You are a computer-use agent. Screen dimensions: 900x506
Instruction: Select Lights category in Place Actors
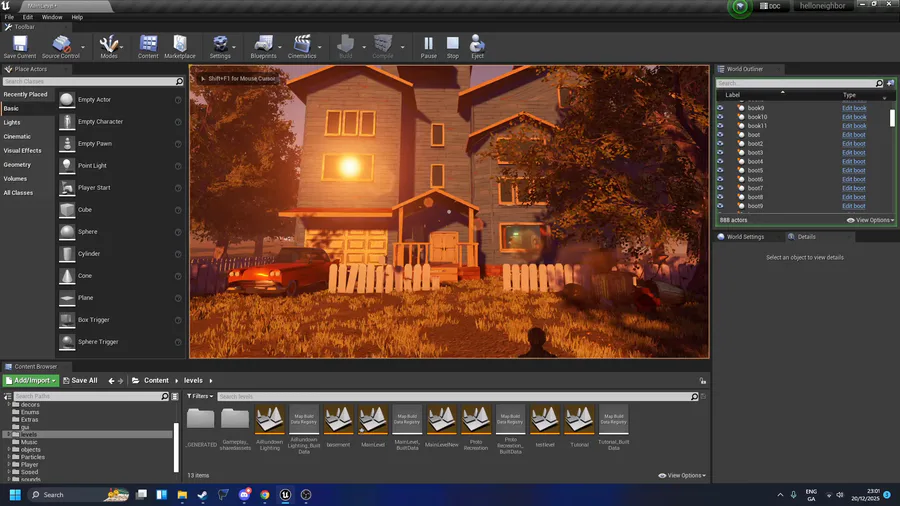(x=12, y=123)
